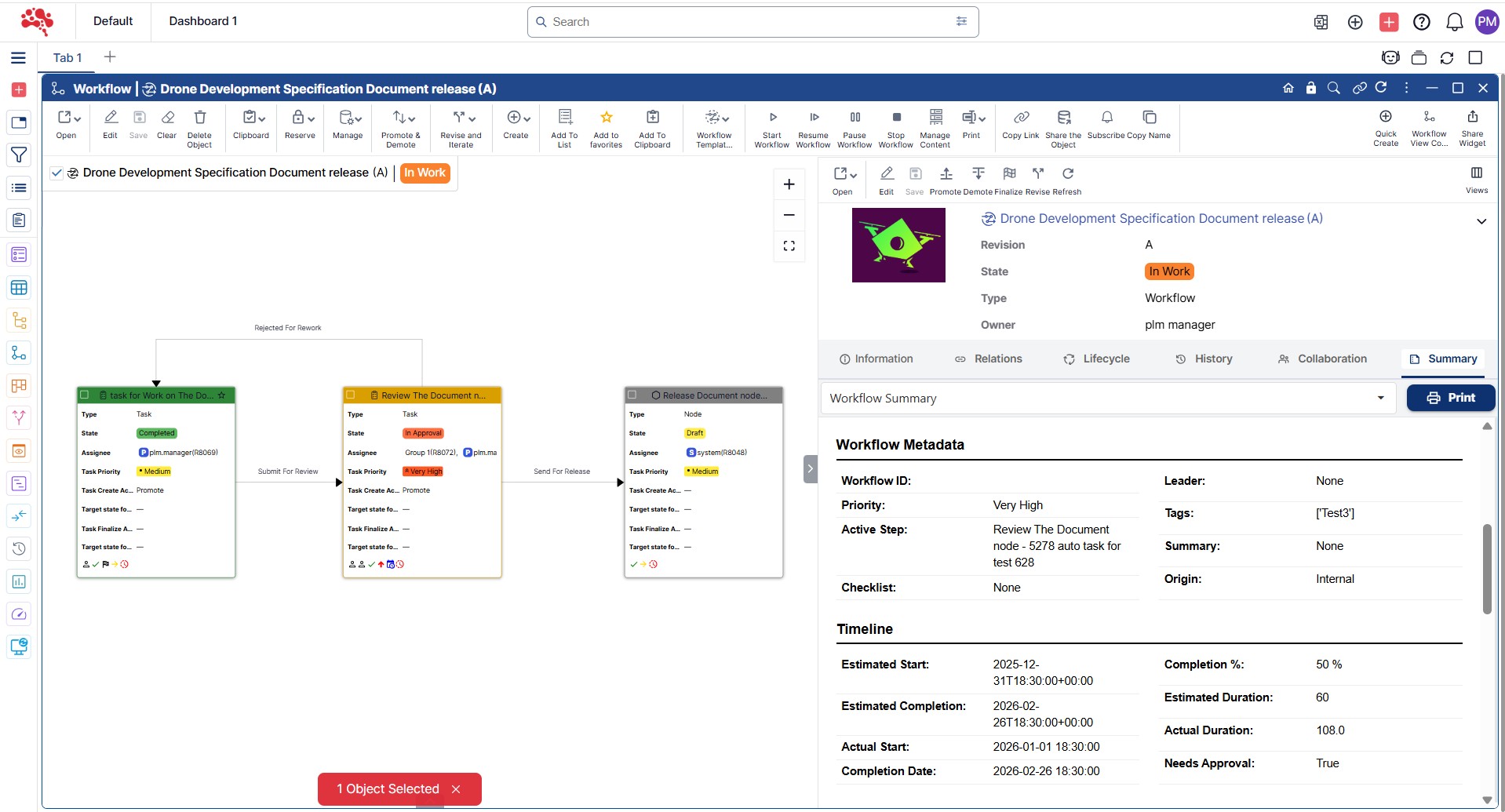The image size is (1505, 812).
Task: Click the Delete Object trash icon
Action: coord(199,118)
